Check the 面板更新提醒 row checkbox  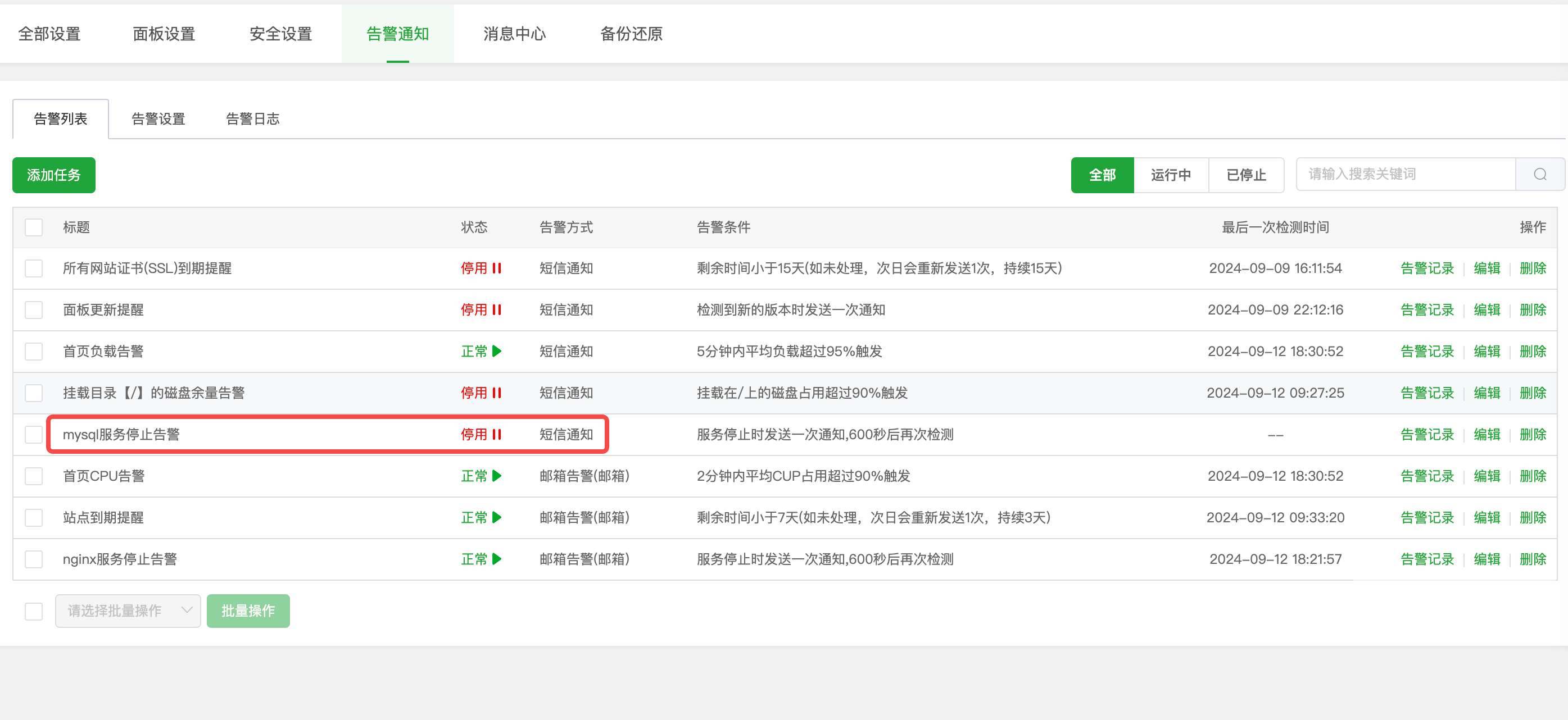coord(34,309)
